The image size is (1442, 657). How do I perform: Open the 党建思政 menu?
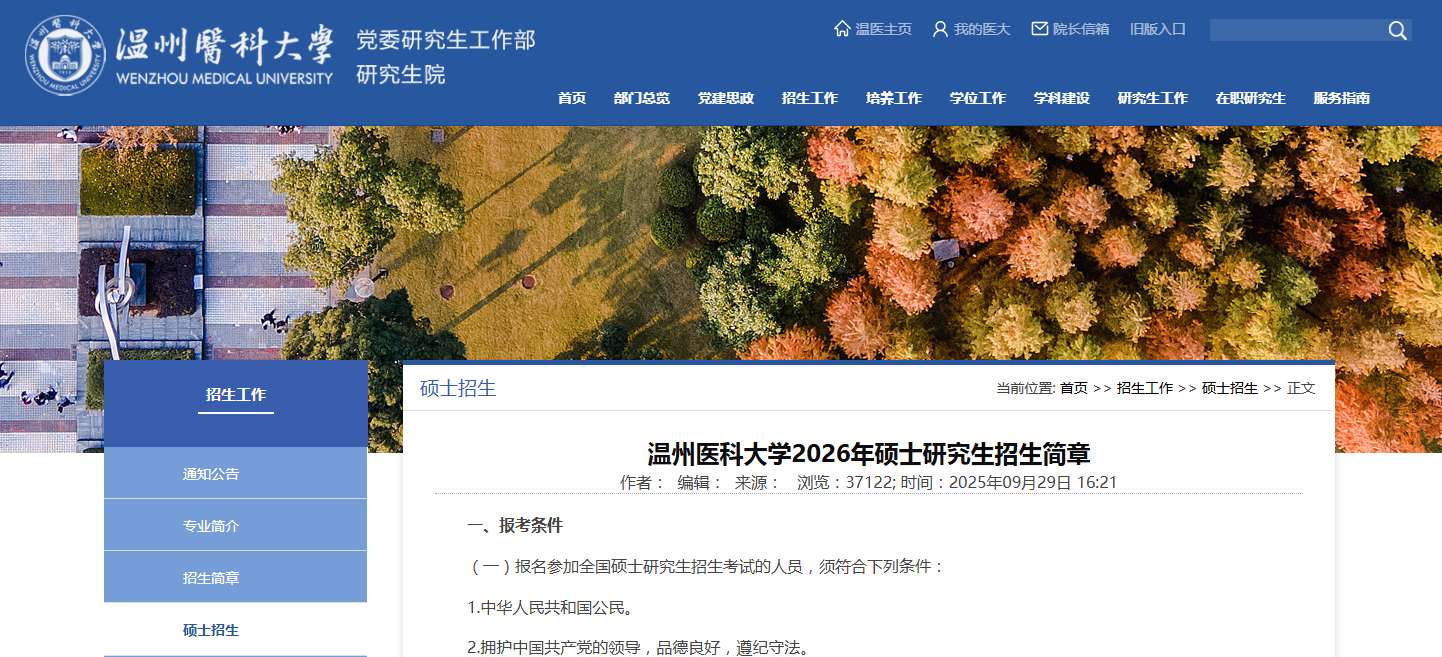click(726, 98)
